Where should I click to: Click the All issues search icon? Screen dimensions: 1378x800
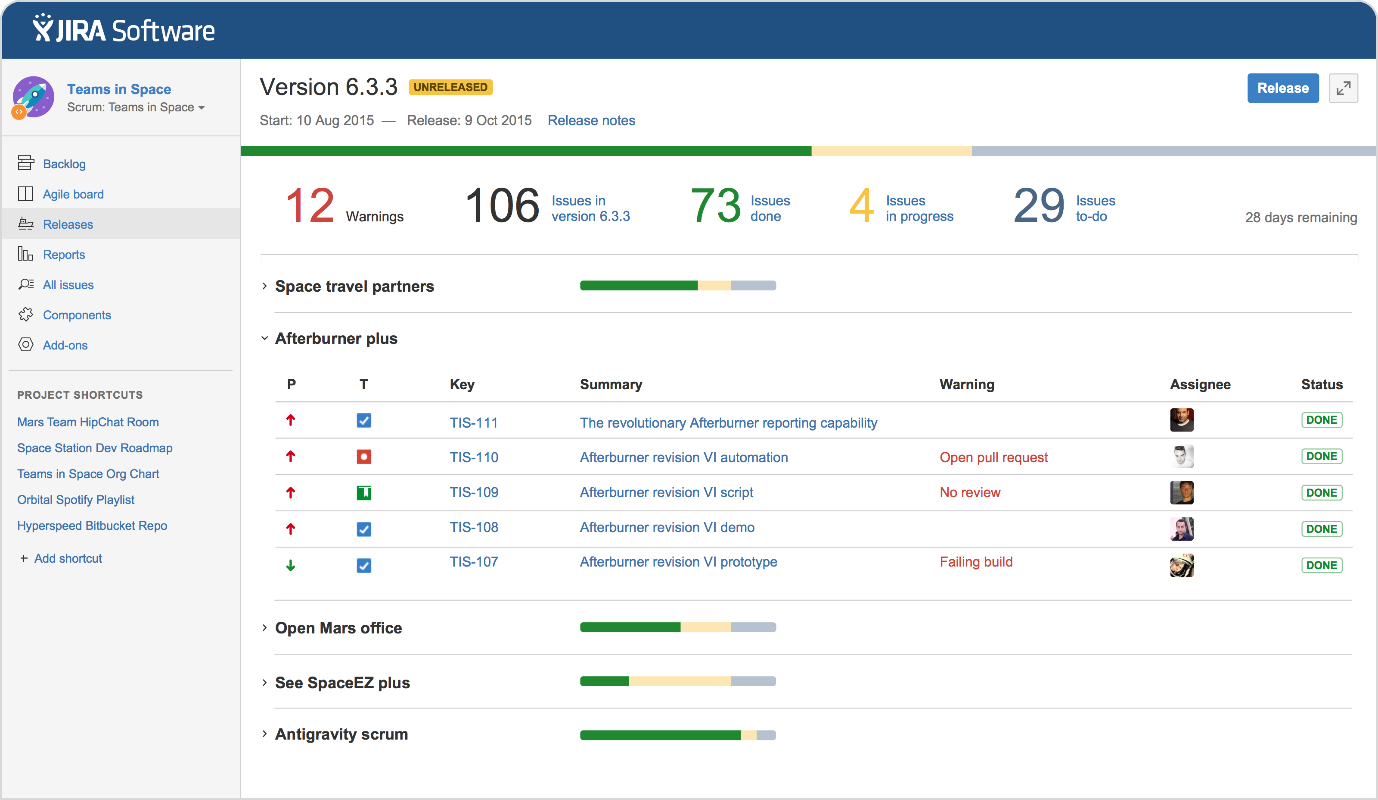point(26,284)
